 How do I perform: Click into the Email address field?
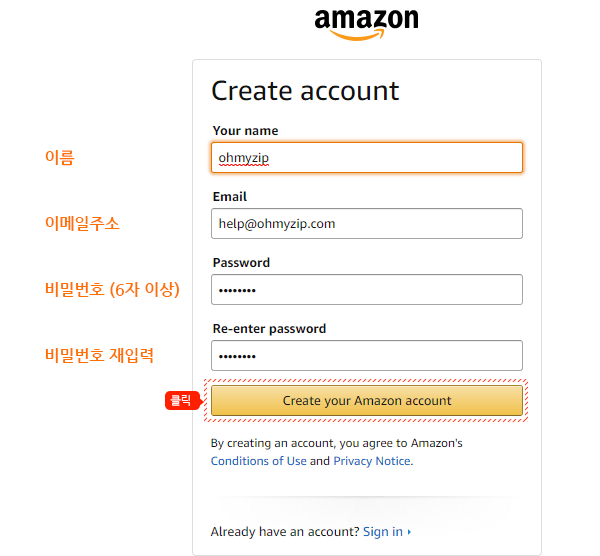(x=367, y=224)
